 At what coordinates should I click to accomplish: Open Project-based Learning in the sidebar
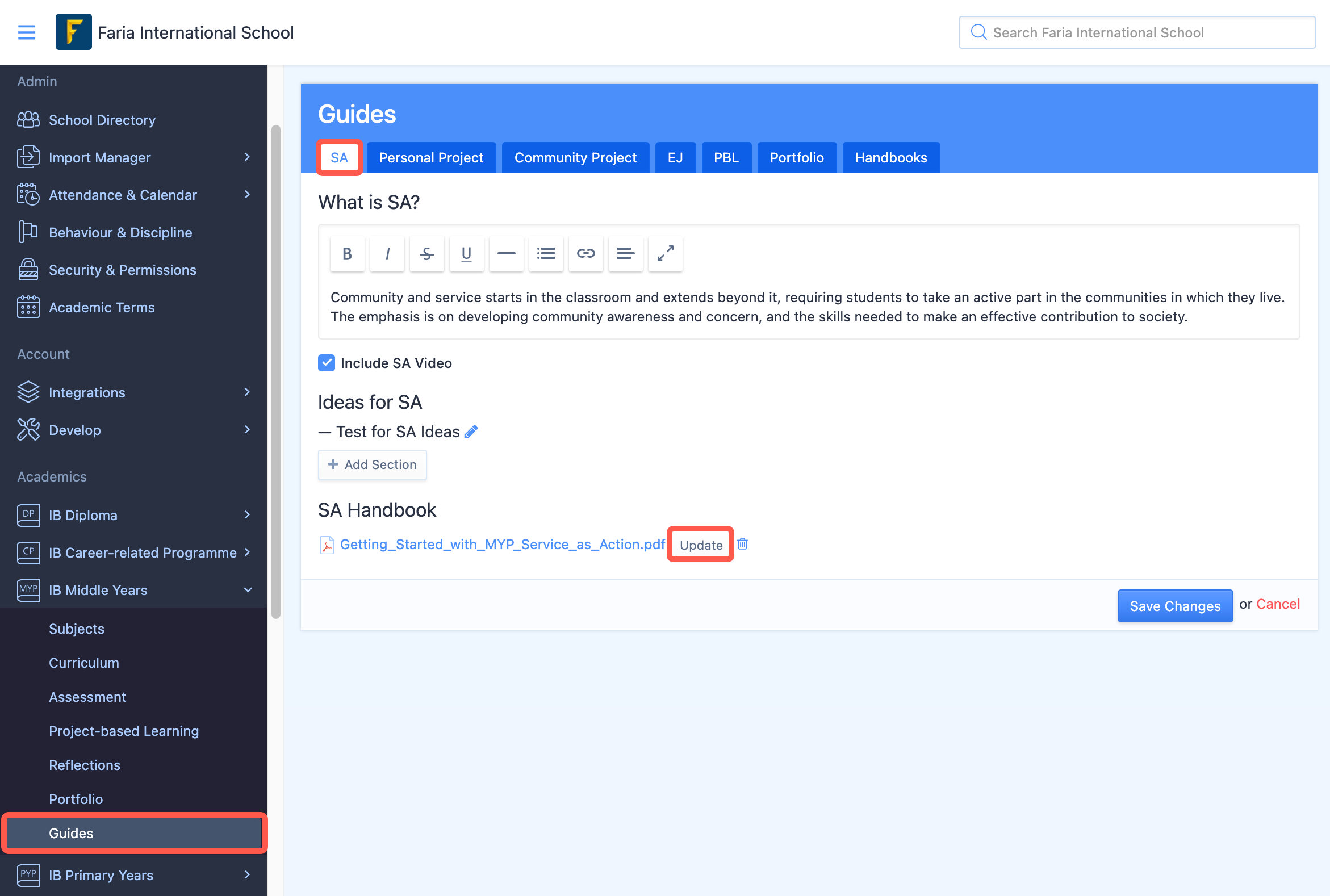tap(124, 731)
